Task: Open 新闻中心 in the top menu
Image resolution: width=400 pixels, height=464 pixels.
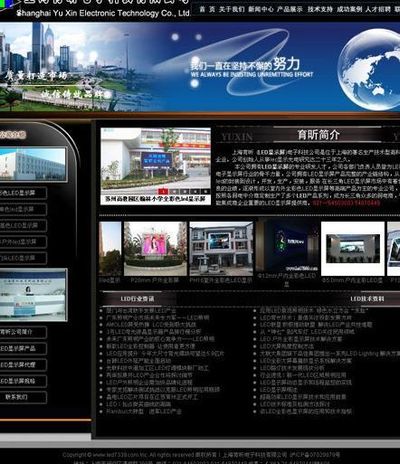Action: coord(261,9)
